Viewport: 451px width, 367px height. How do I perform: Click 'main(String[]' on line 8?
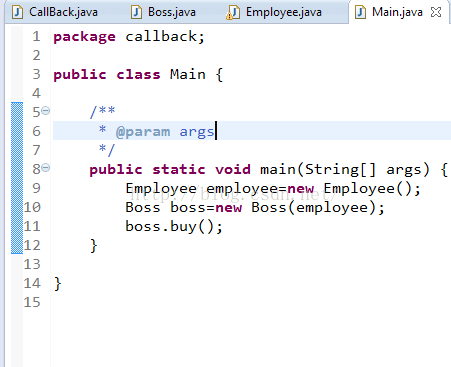tap(318, 170)
